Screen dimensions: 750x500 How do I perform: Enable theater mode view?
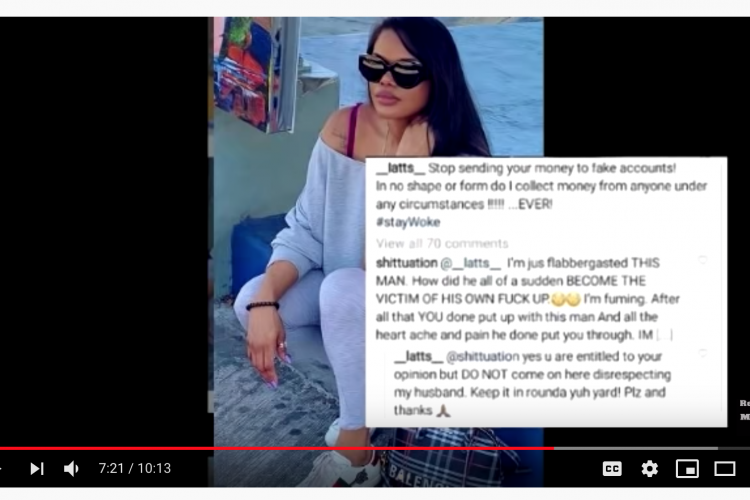click(x=725, y=468)
